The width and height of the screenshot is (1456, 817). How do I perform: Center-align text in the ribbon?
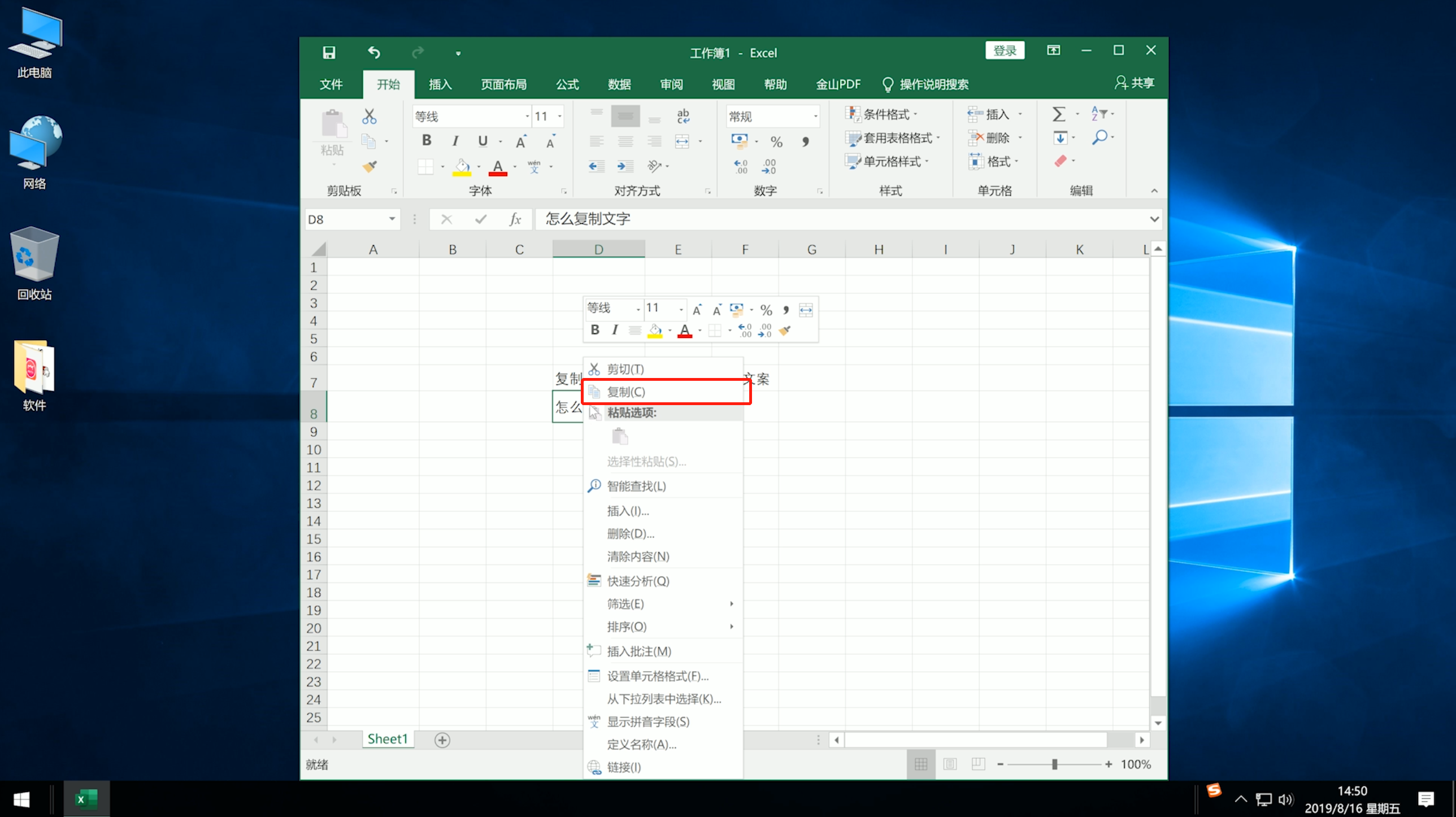(625, 141)
